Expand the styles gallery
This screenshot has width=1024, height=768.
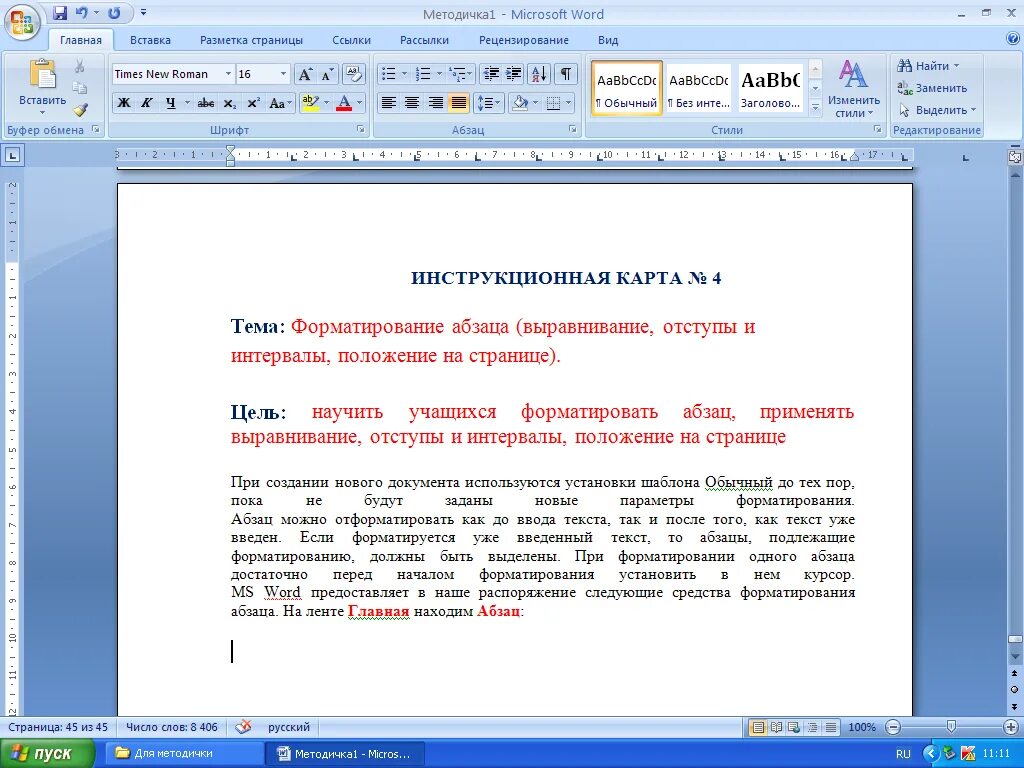tap(815, 106)
